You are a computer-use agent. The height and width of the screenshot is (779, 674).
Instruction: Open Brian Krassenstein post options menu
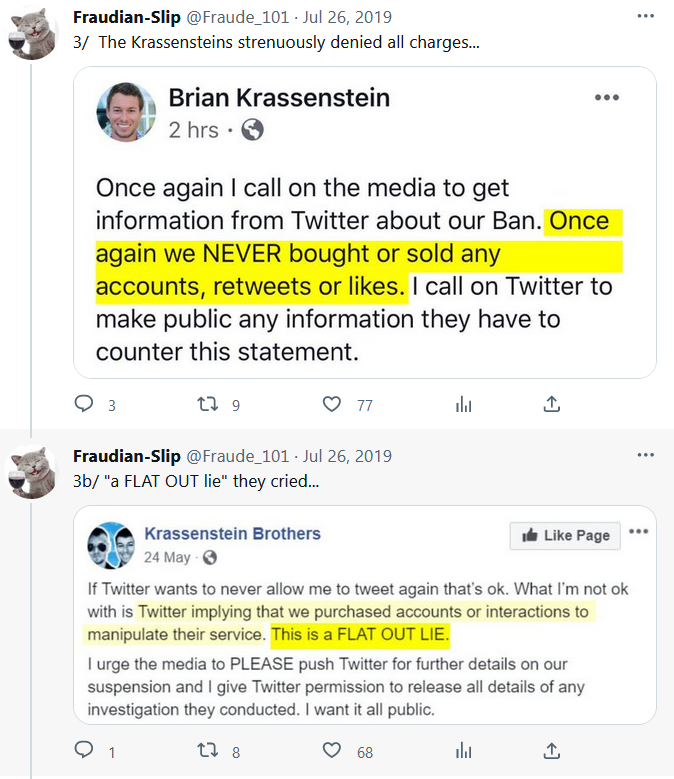pyautogui.click(x=607, y=98)
